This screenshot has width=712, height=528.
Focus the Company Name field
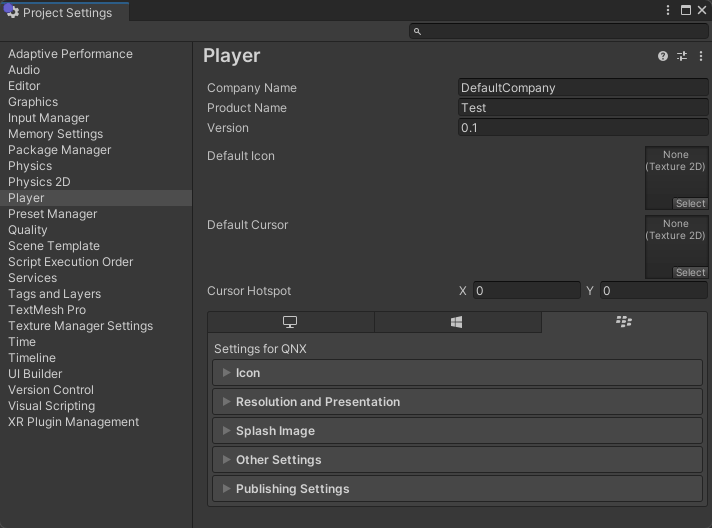pyautogui.click(x=583, y=88)
